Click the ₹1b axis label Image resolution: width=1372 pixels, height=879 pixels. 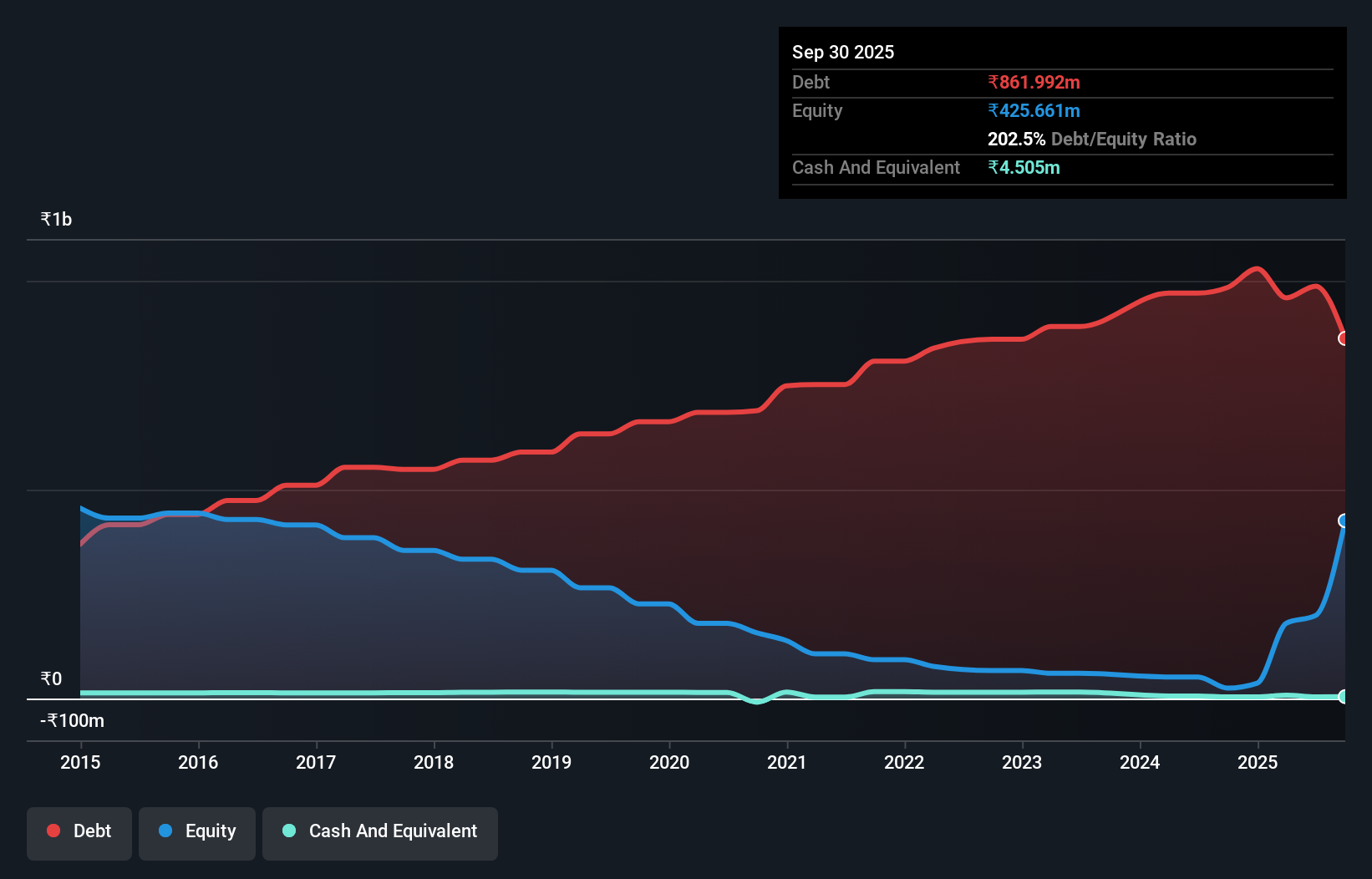(55, 218)
